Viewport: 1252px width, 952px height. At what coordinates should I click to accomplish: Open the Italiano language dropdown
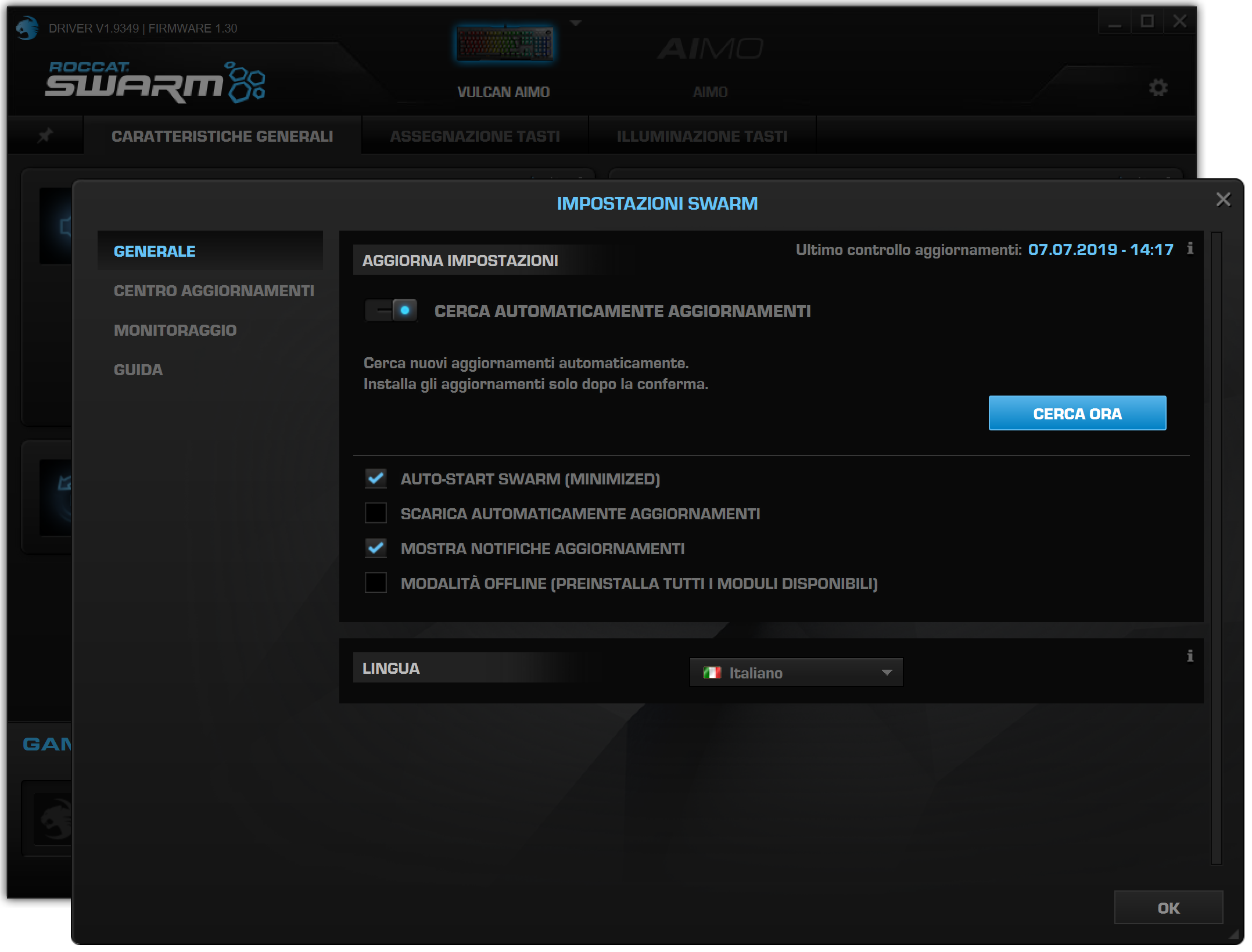796,673
